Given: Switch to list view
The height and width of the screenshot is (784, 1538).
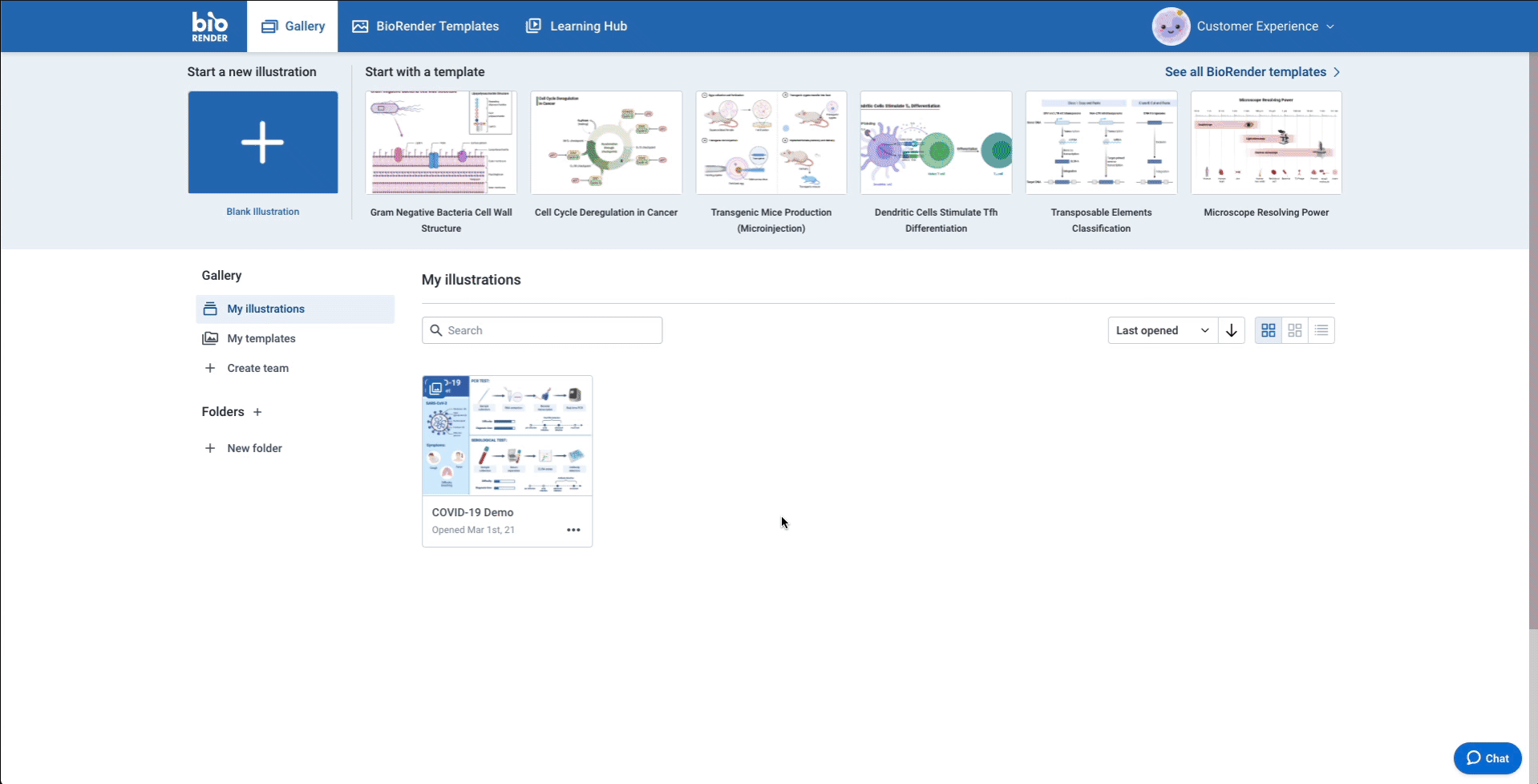Looking at the screenshot, I should [1321, 330].
